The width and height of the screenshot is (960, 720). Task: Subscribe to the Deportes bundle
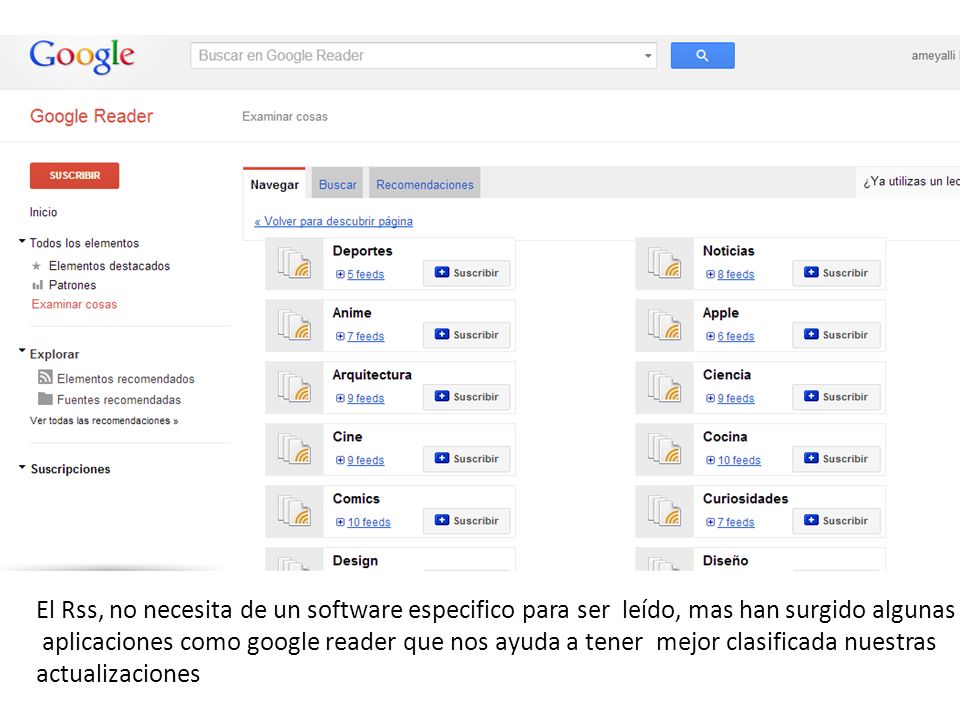click(467, 273)
